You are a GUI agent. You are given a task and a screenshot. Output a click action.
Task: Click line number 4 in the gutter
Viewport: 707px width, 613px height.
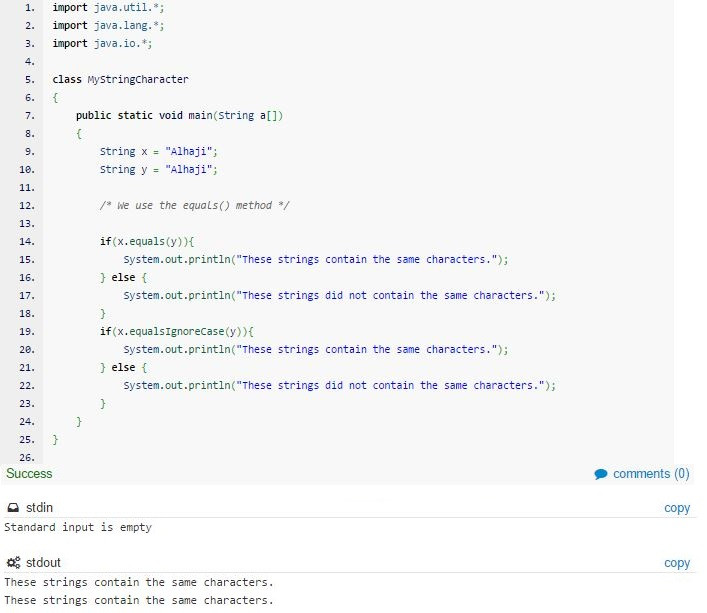click(x=30, y=62)
